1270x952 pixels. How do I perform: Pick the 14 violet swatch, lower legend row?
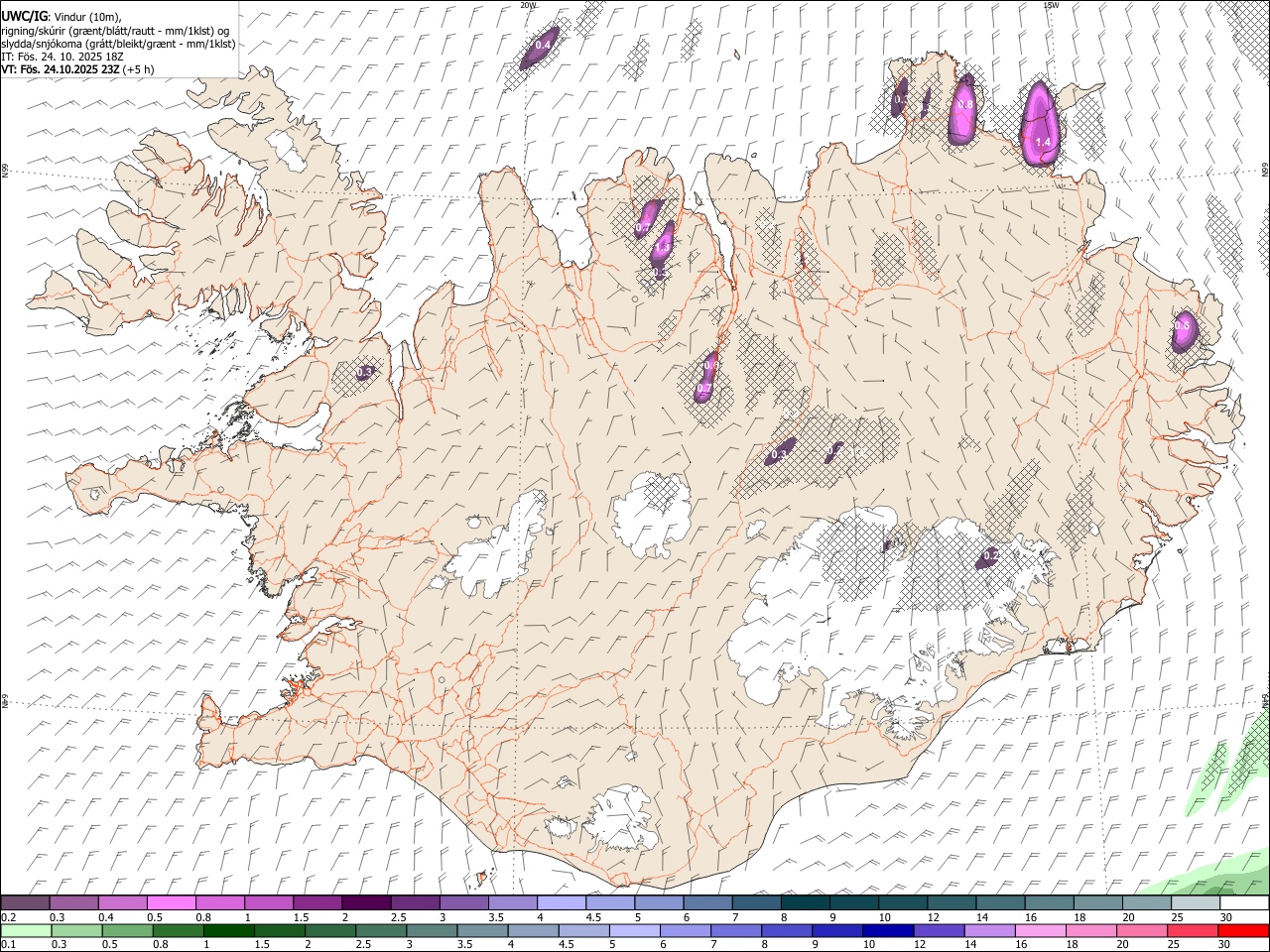[990, 930]
